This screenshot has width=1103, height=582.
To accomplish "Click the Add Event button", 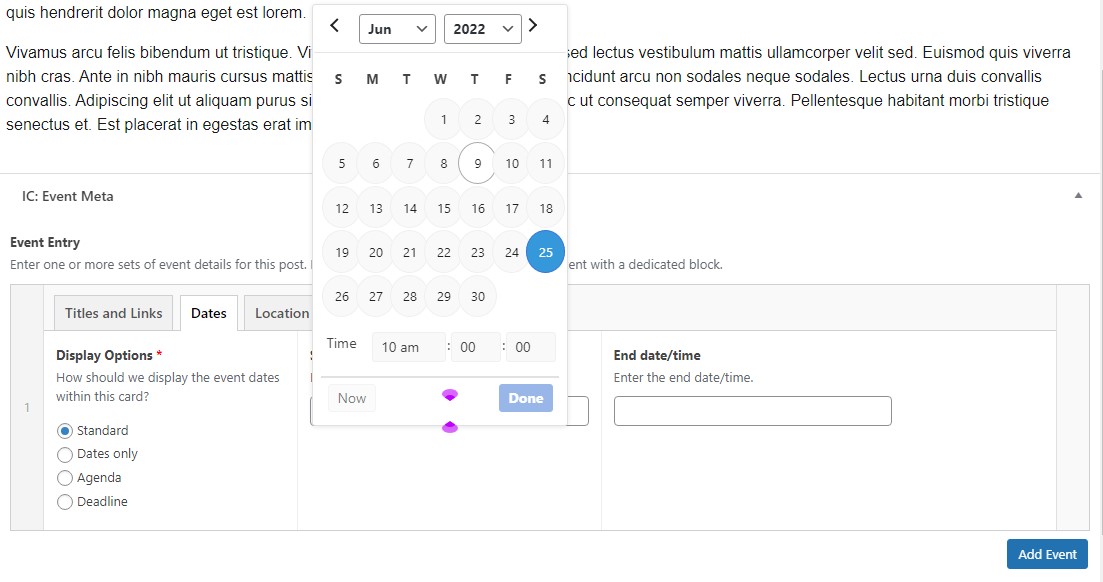I will pos(1046,554).
